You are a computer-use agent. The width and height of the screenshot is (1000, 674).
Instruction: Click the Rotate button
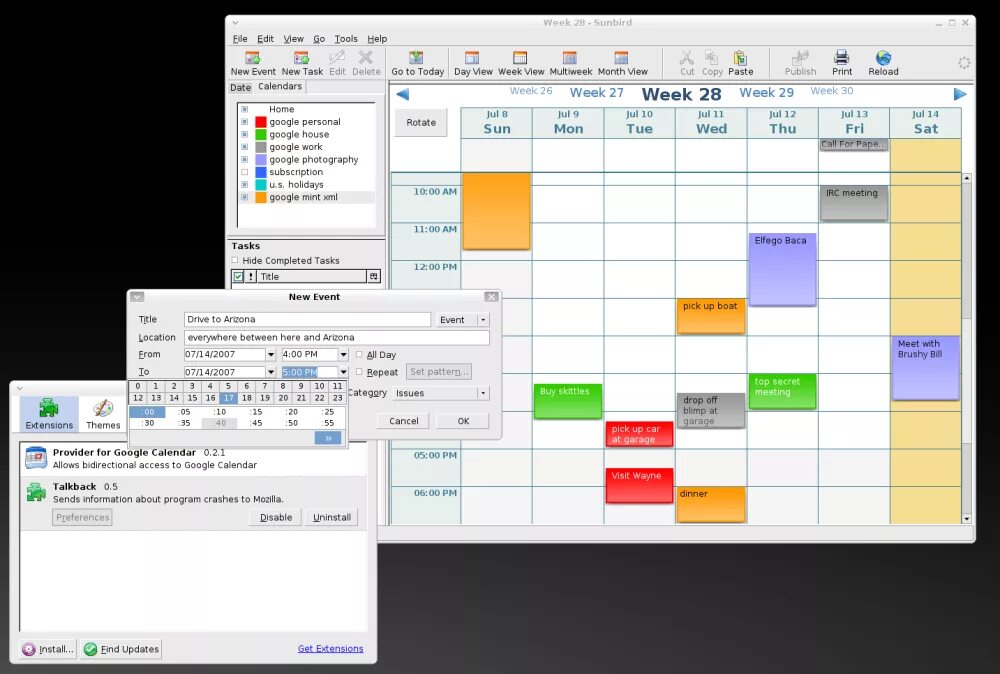coord(421,122)
